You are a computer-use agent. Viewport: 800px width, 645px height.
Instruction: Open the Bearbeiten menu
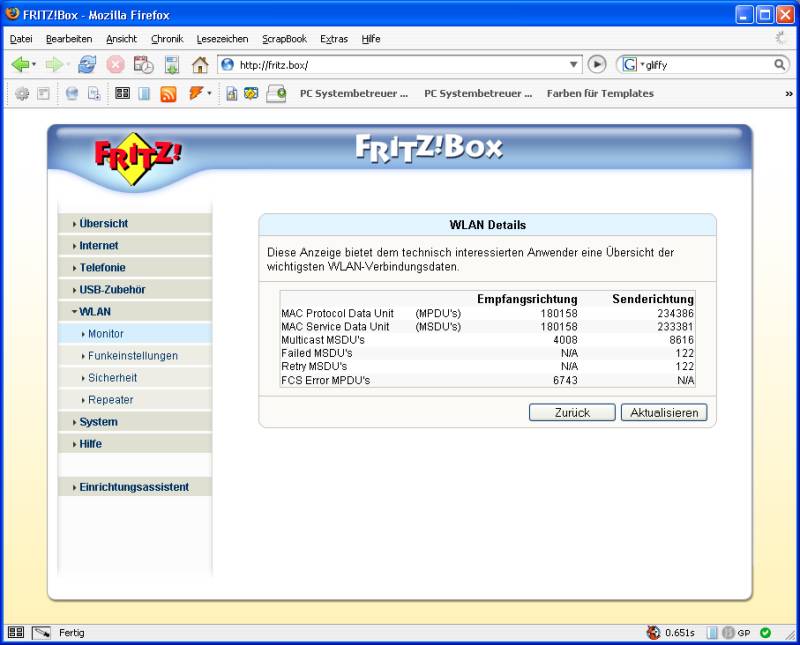pyautogui.click(x=69, y=39)
